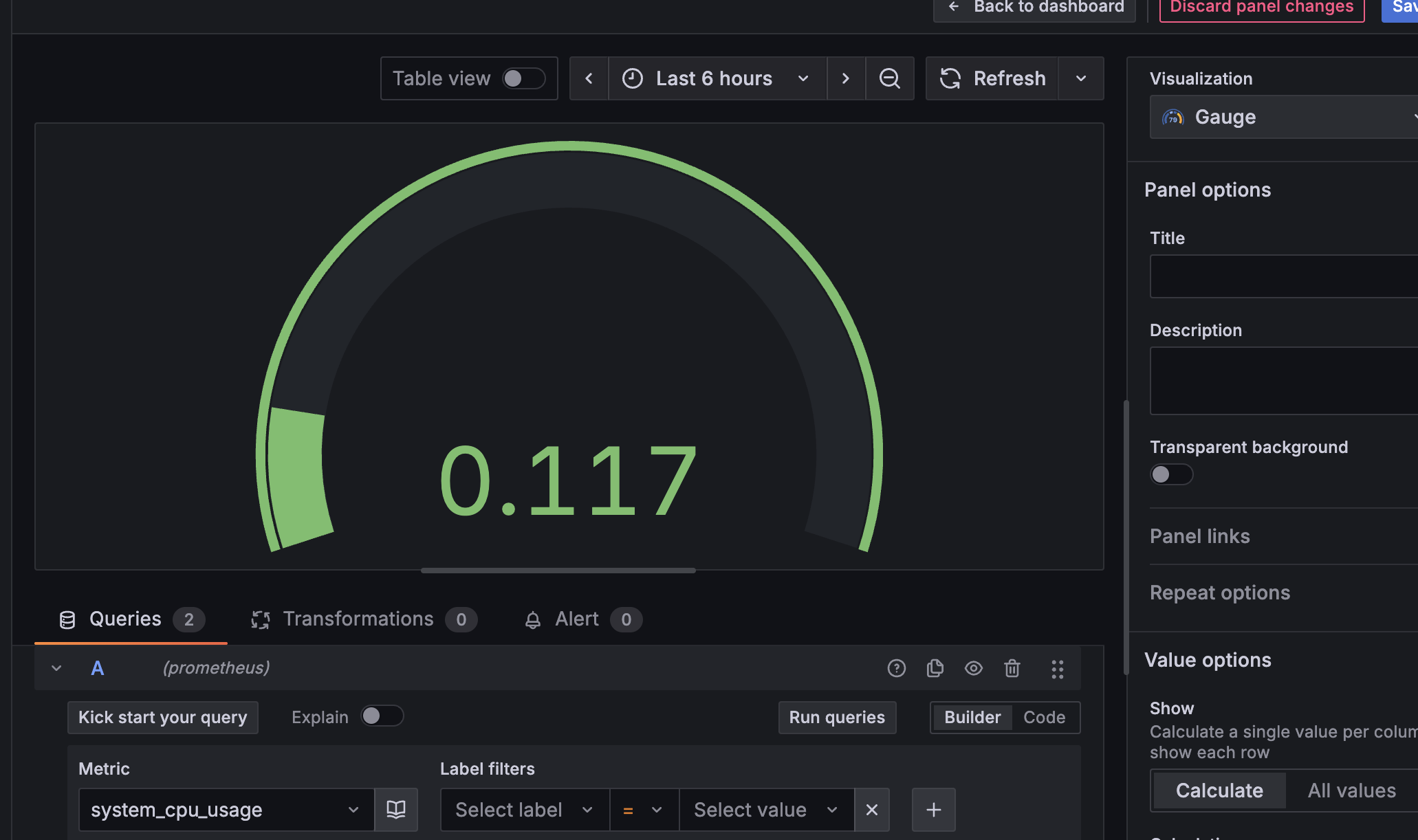Open metrics explorer book icon
1418x840 pixels.
[396, 810]
